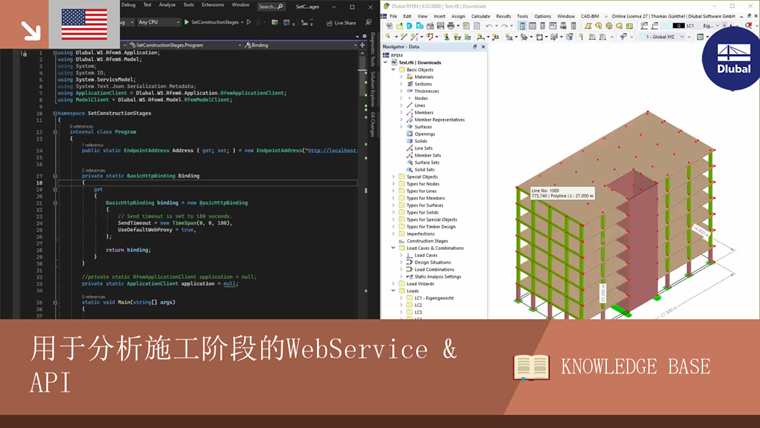Open the Calculate menu in RFEM
Viewport: 760px width, 428px height.
[480, 16]
